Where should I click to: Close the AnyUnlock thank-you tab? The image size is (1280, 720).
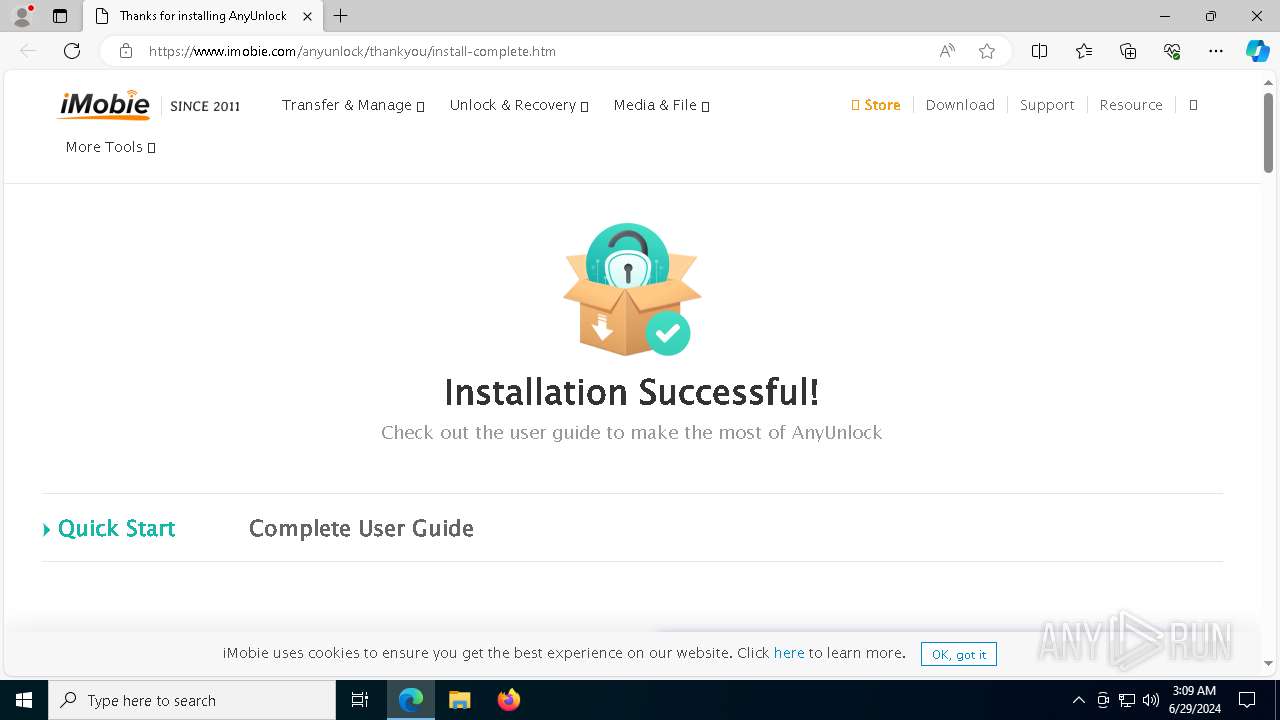[308, 16]
